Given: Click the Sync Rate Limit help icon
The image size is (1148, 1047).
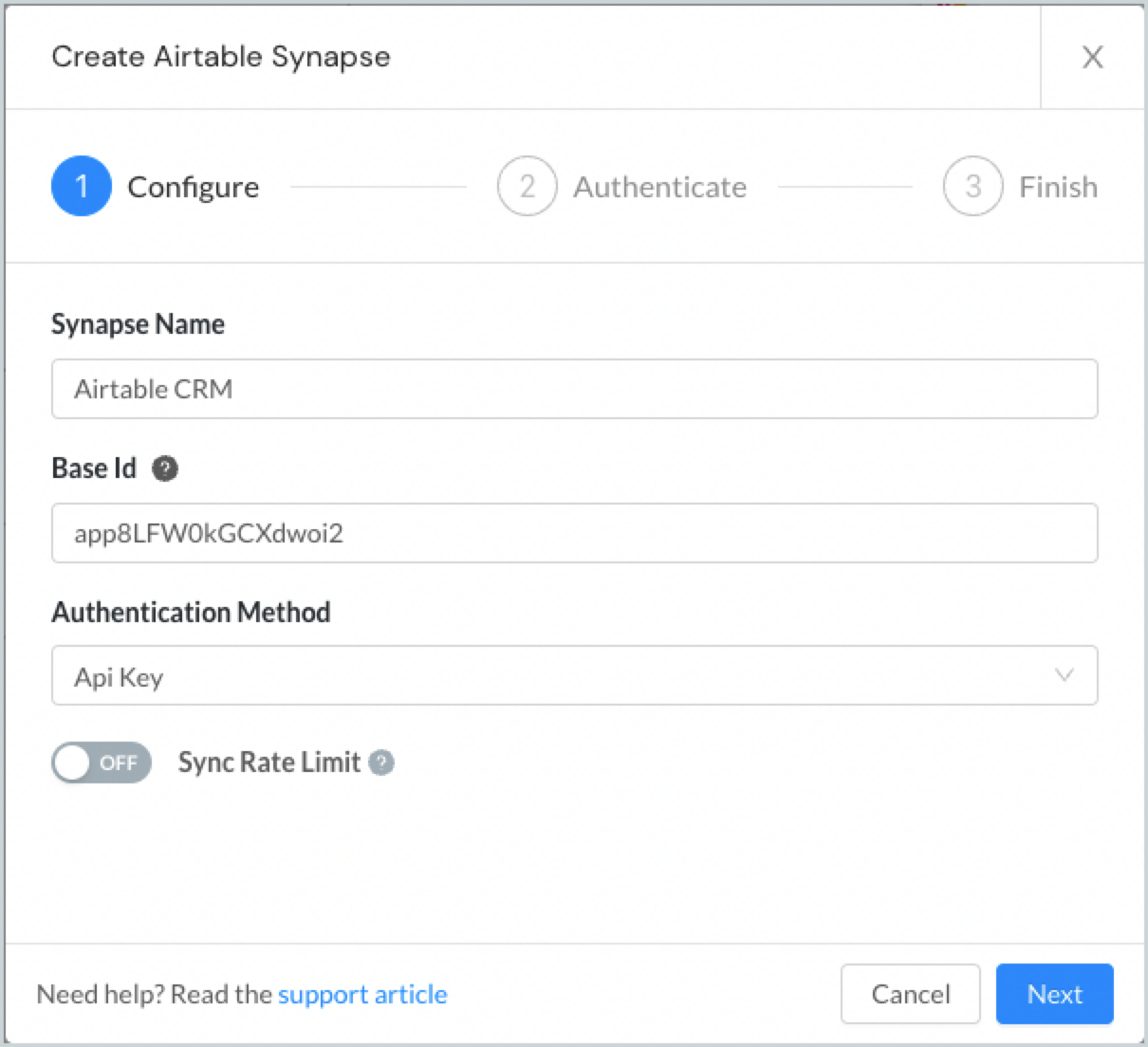Looking at the screenshot, I should click(380, 762).
